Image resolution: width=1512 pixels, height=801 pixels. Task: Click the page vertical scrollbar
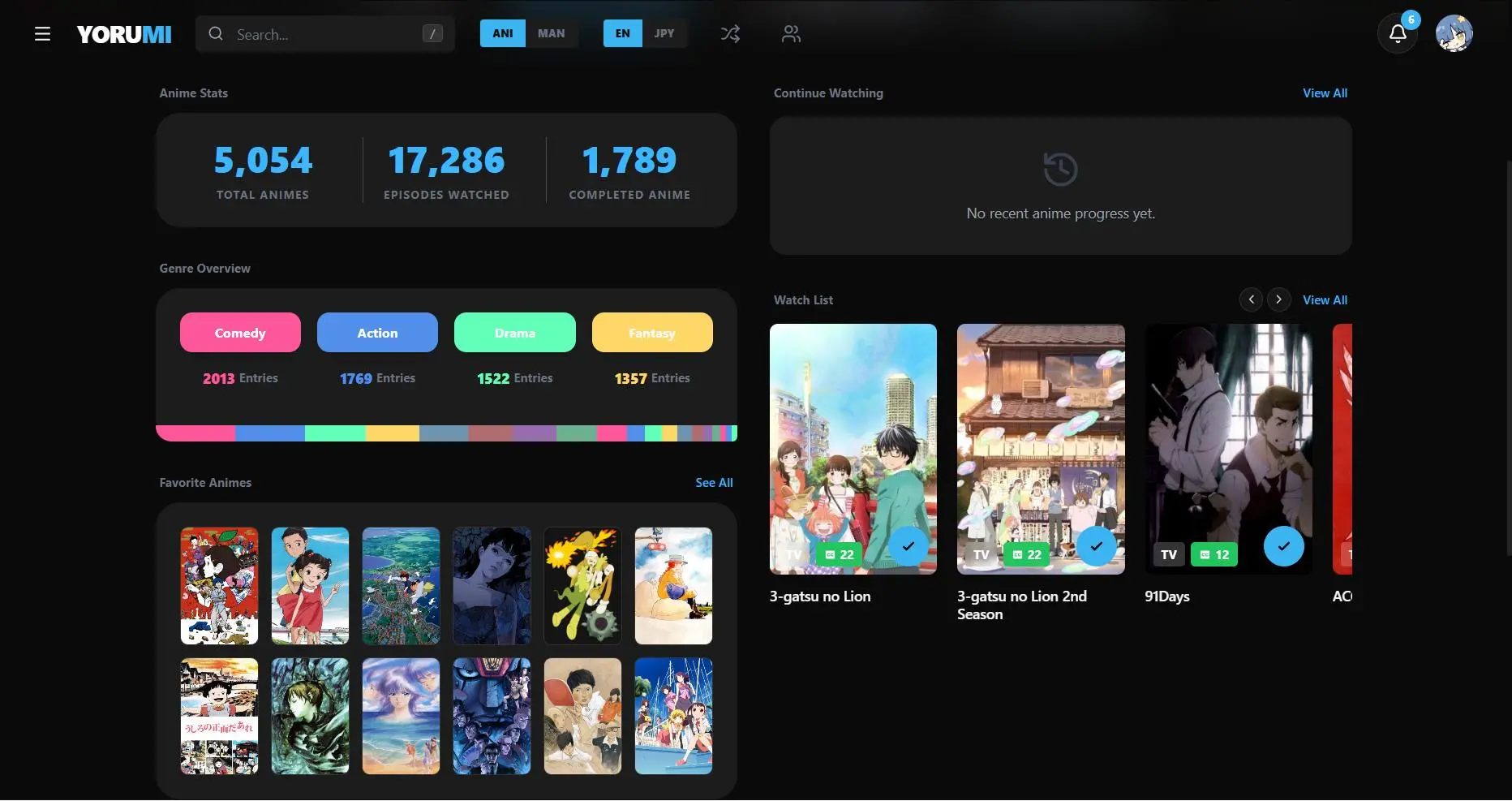coord(1508,357)
